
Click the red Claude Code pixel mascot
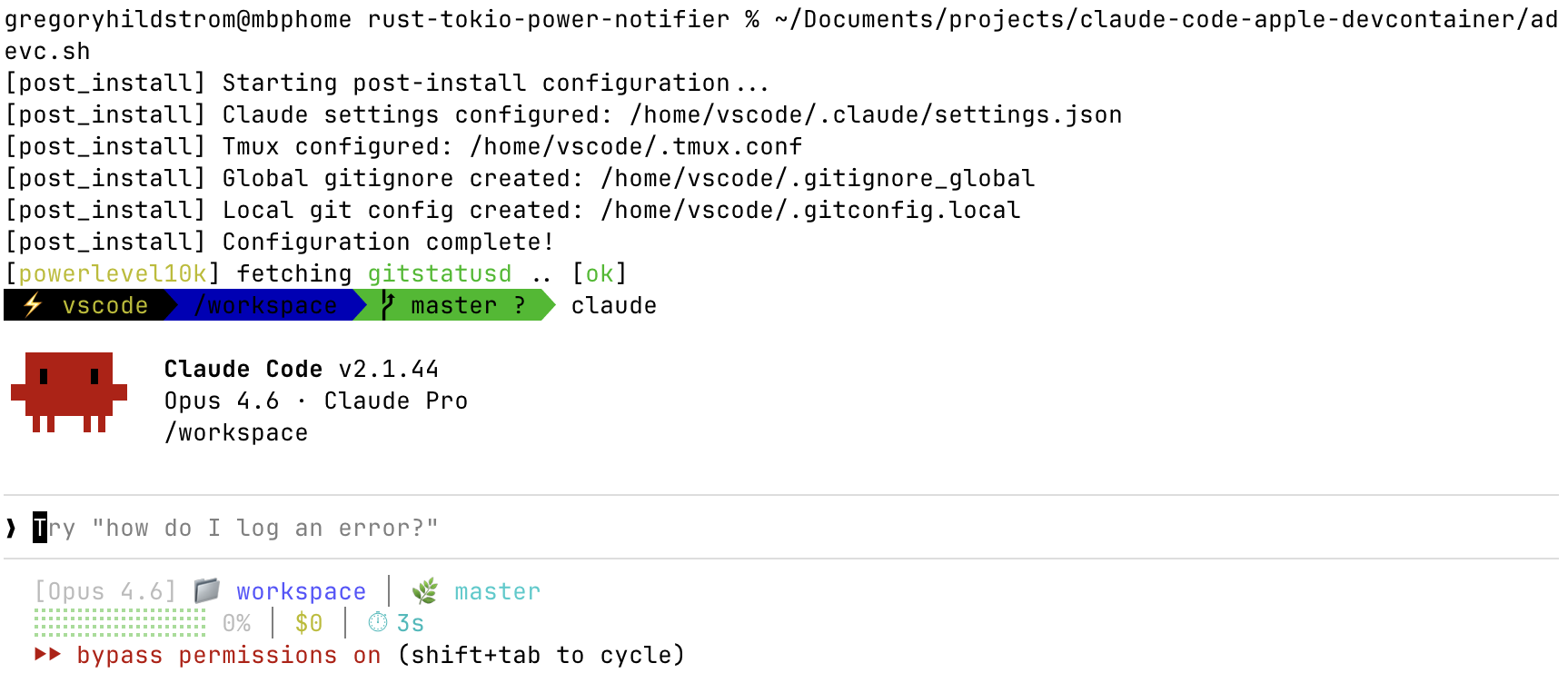coord(69,391)
